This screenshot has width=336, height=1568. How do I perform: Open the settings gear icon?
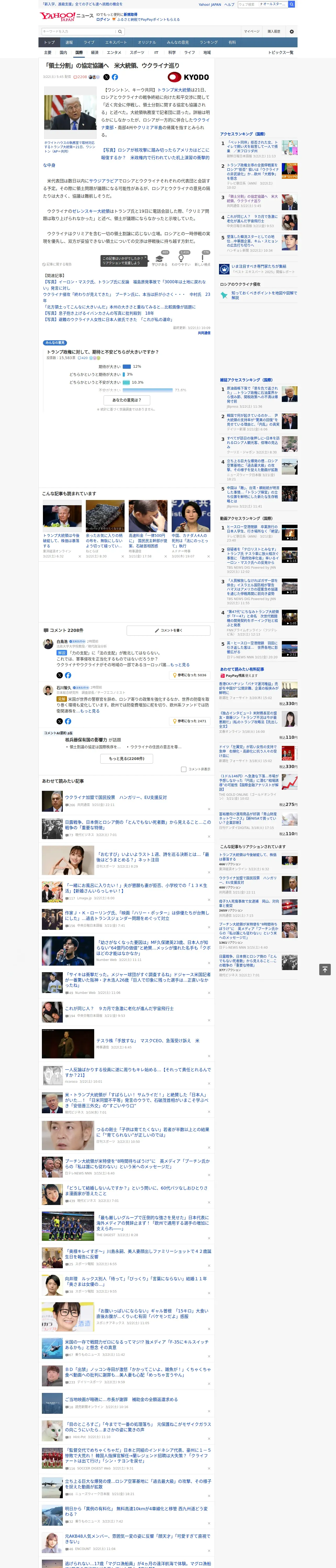pyautogui.click(x=291, y=32)
